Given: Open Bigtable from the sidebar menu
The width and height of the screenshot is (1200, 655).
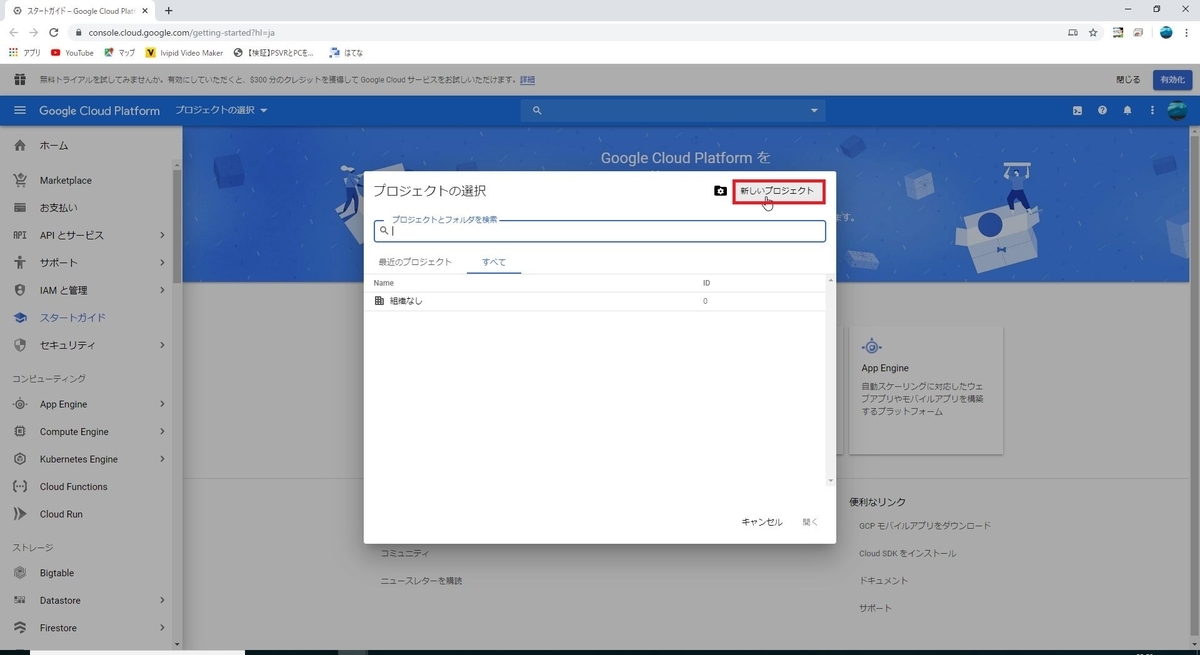Looking at the screenshot, I should [57, 573].
